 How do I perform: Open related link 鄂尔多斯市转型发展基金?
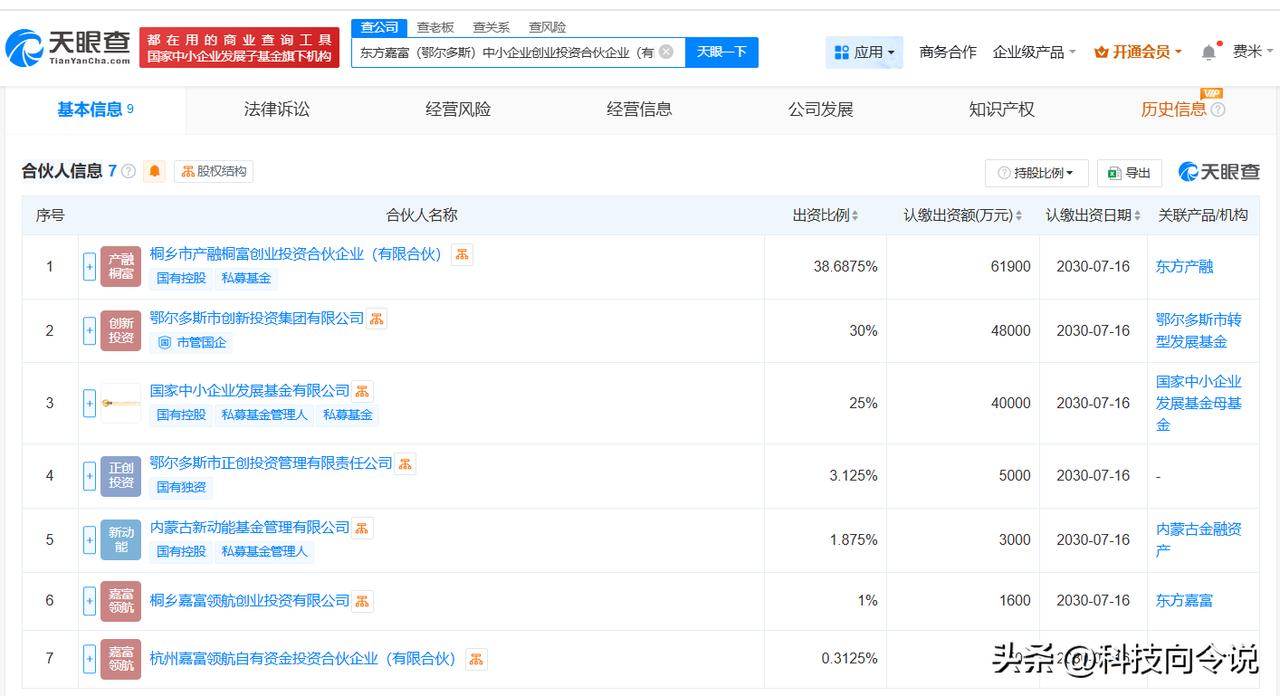click(1198, 331)
